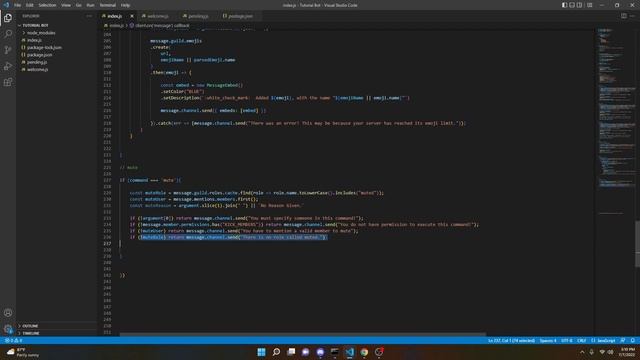Screen dimensions: 640x360
Task: Open the View menu
Action: [66, 5]
